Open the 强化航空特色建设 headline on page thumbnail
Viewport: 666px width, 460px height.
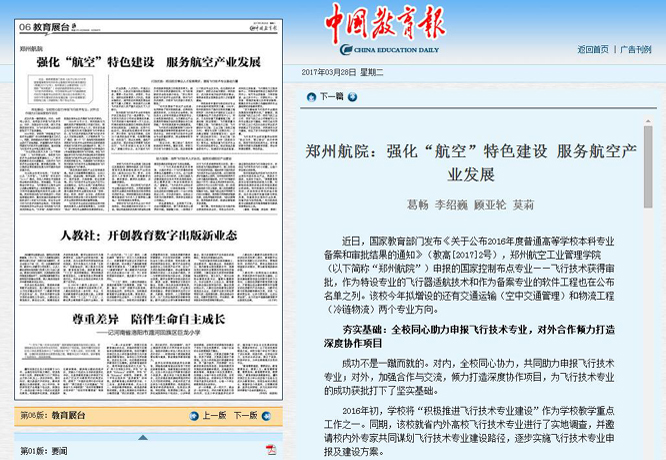point(149,62)
